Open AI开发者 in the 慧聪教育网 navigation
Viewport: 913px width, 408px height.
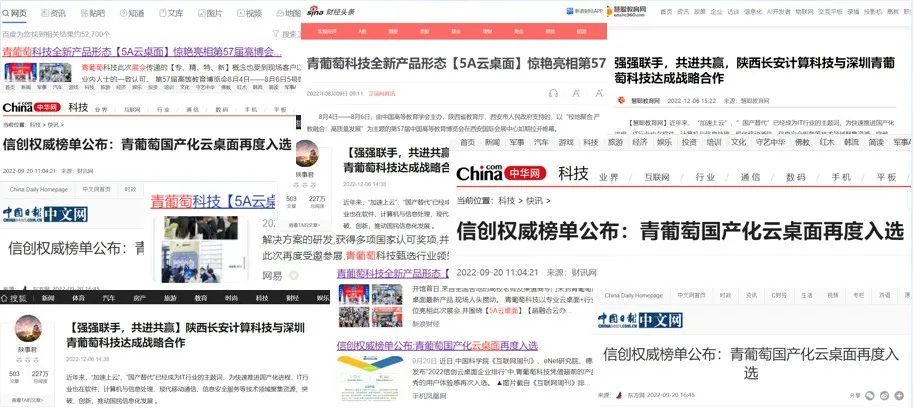click(779, 11)
